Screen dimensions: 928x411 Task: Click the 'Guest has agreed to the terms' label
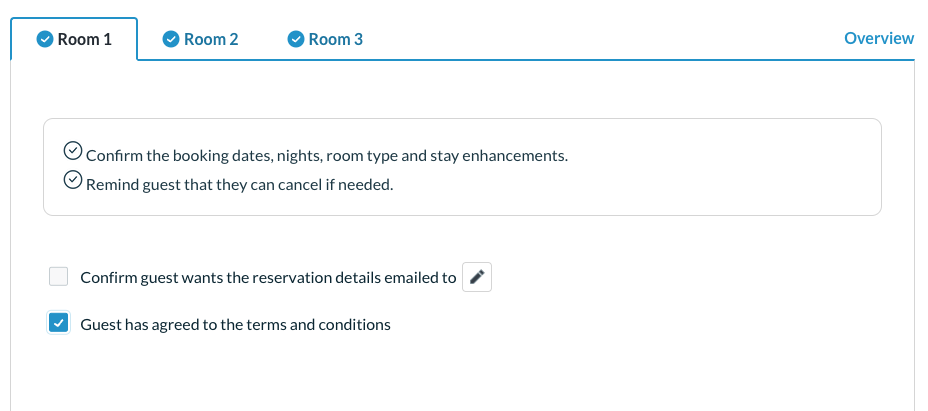coord(235,324)
